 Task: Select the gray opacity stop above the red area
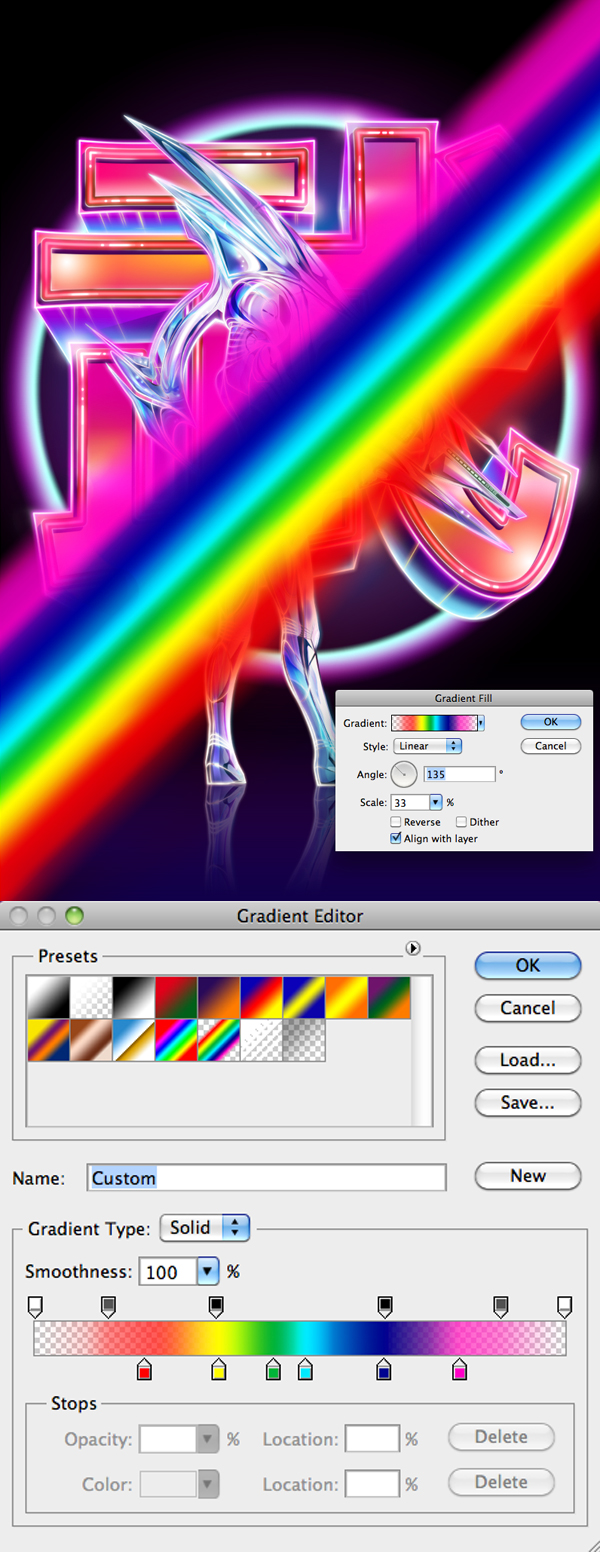109,1306
